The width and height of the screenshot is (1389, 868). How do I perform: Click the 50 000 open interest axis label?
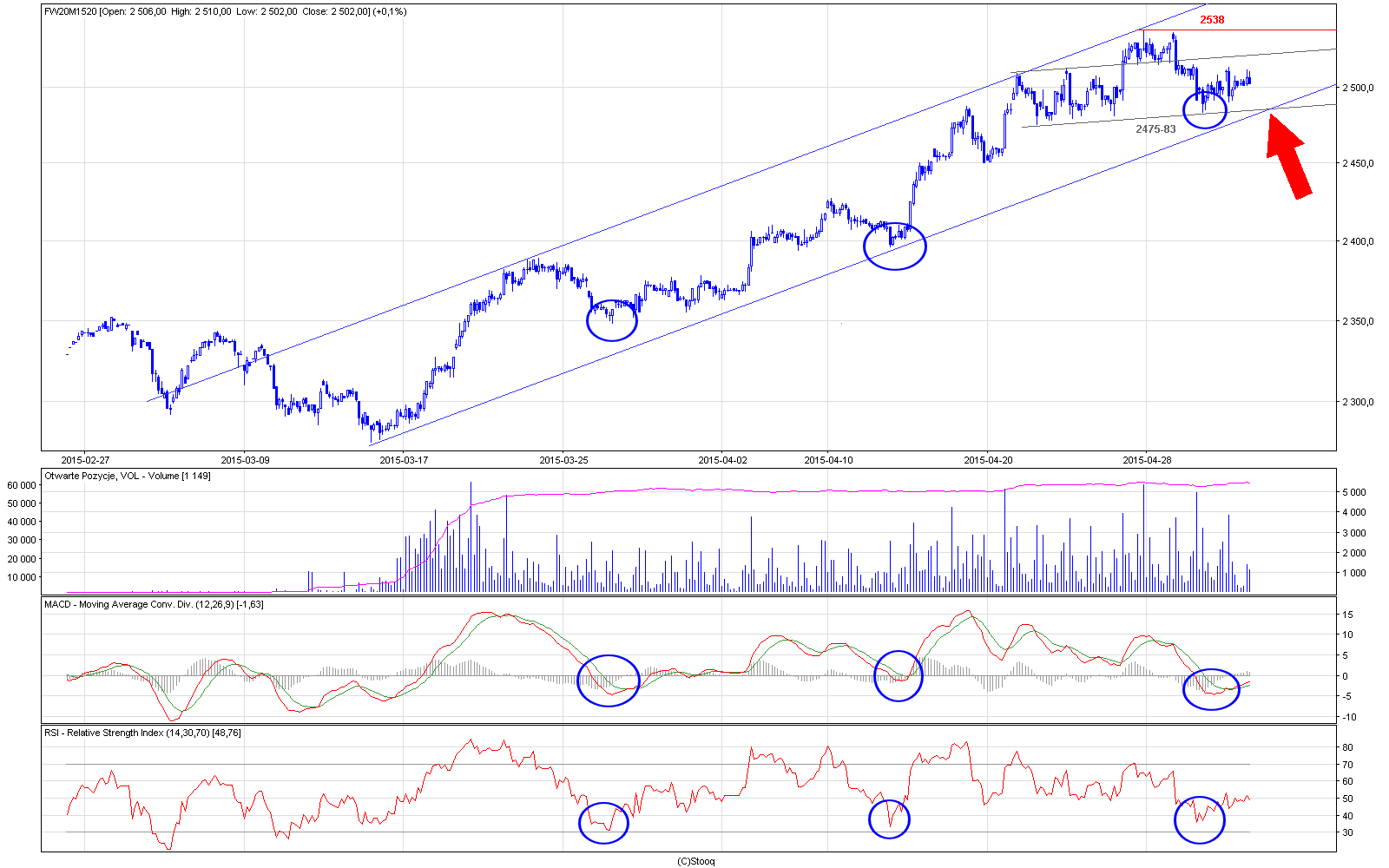21,503
